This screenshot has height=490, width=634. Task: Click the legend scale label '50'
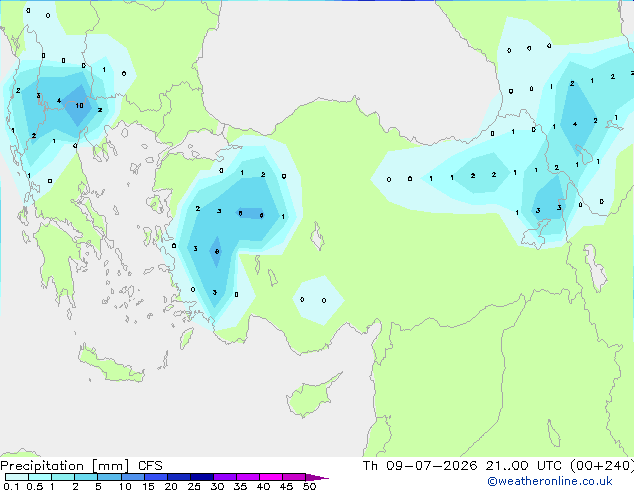(309, 486)
